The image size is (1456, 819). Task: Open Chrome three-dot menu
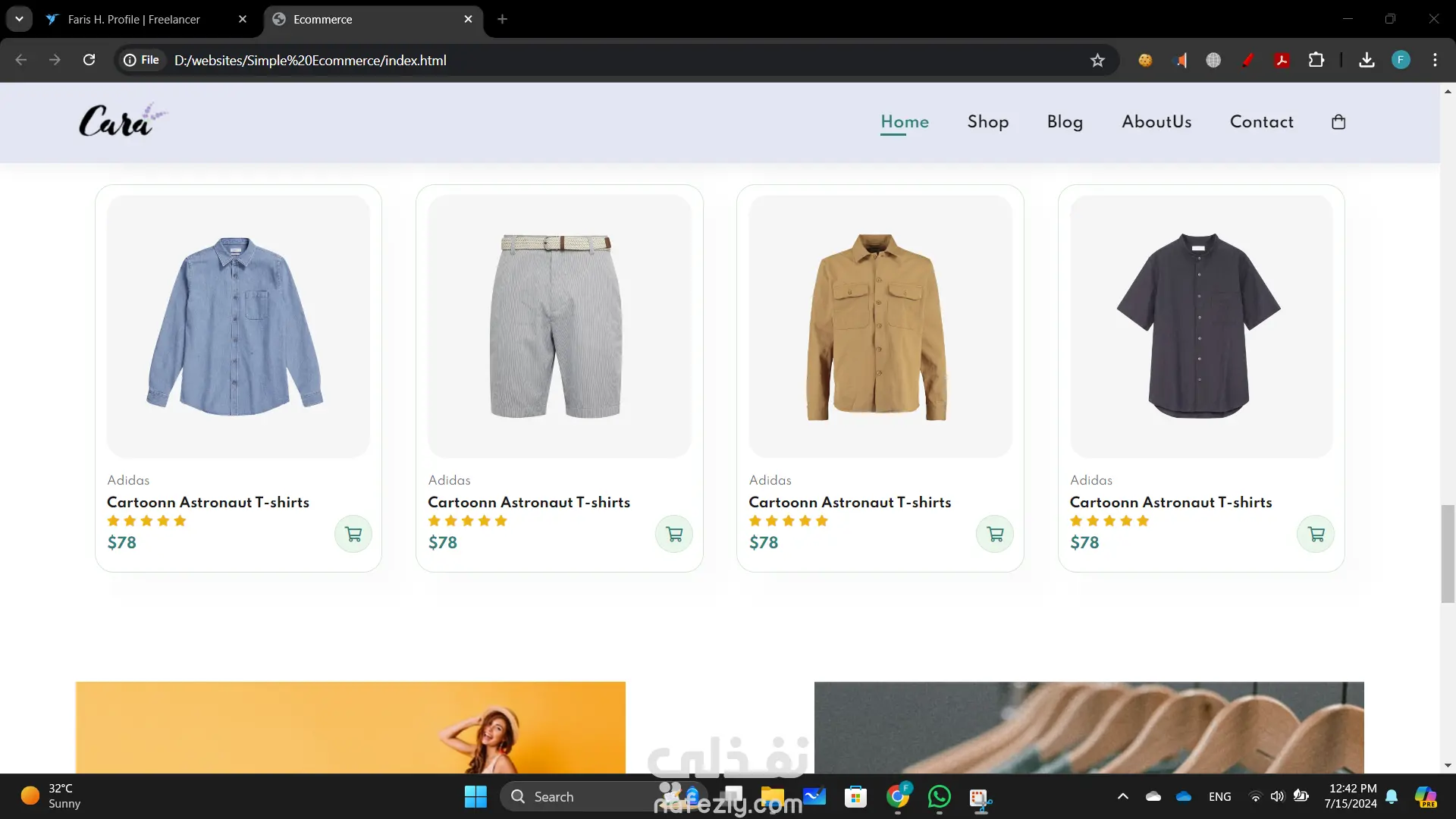(1435, 60)
